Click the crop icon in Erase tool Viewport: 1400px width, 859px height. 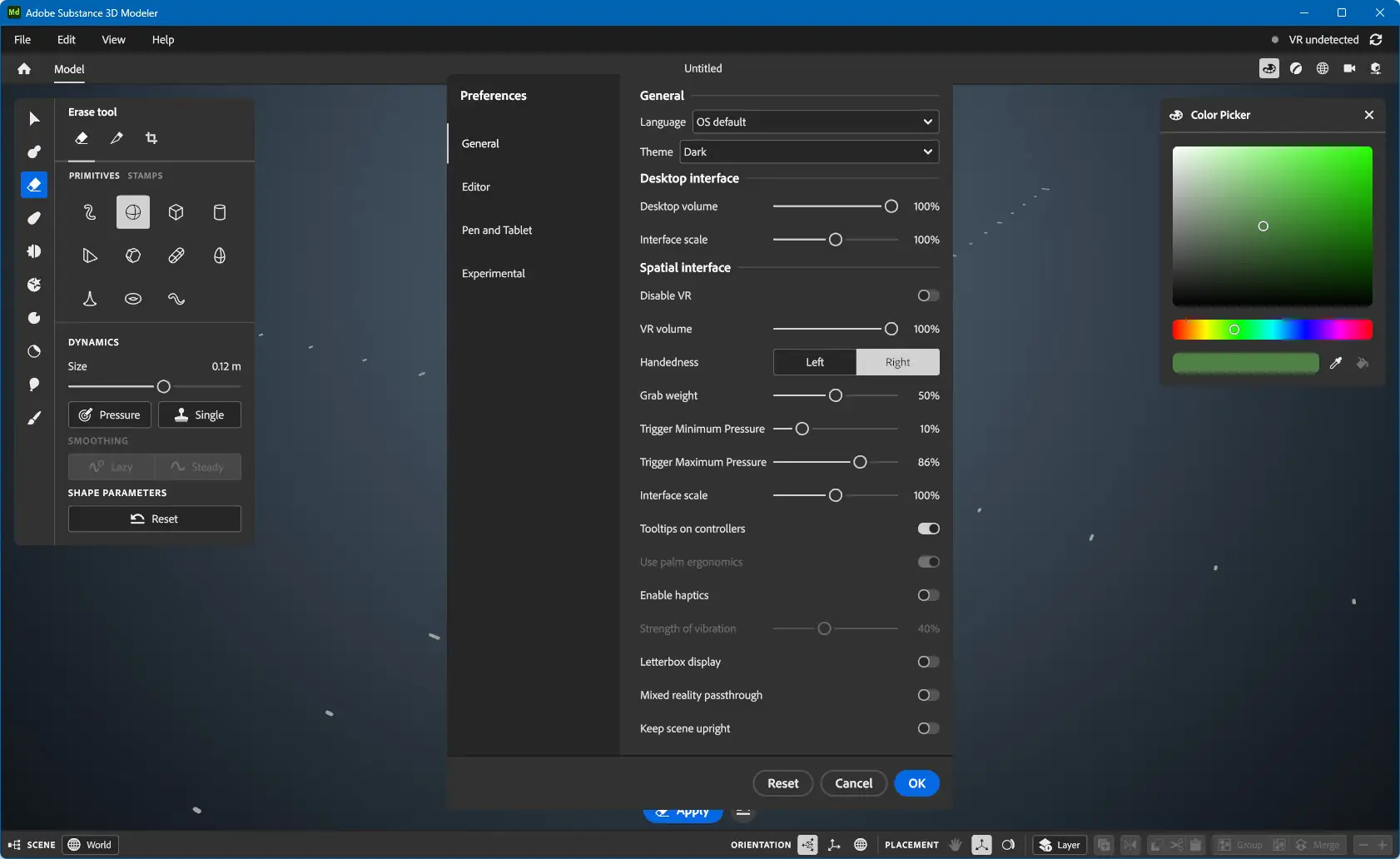tap(151, 138)
